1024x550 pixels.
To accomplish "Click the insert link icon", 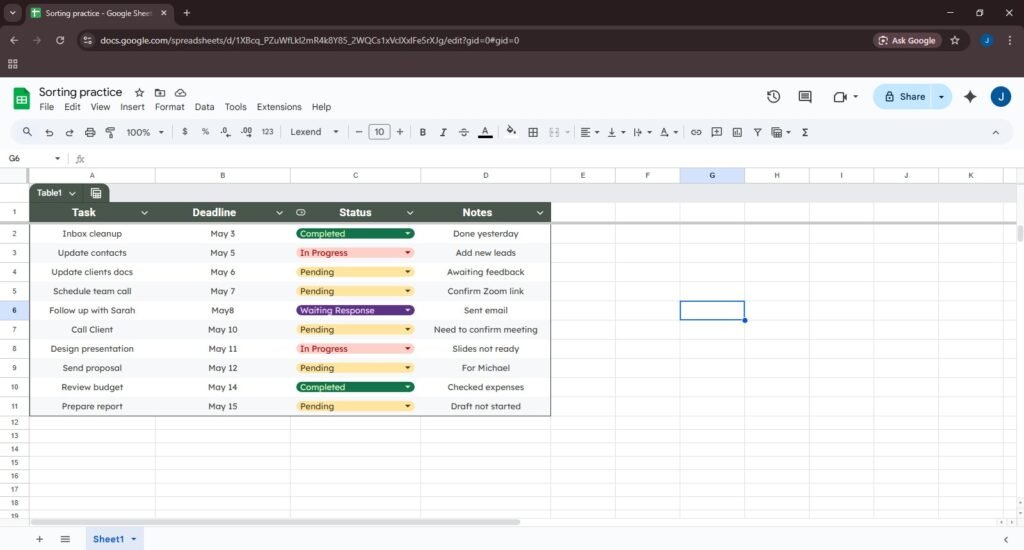I will click(696, 132).
